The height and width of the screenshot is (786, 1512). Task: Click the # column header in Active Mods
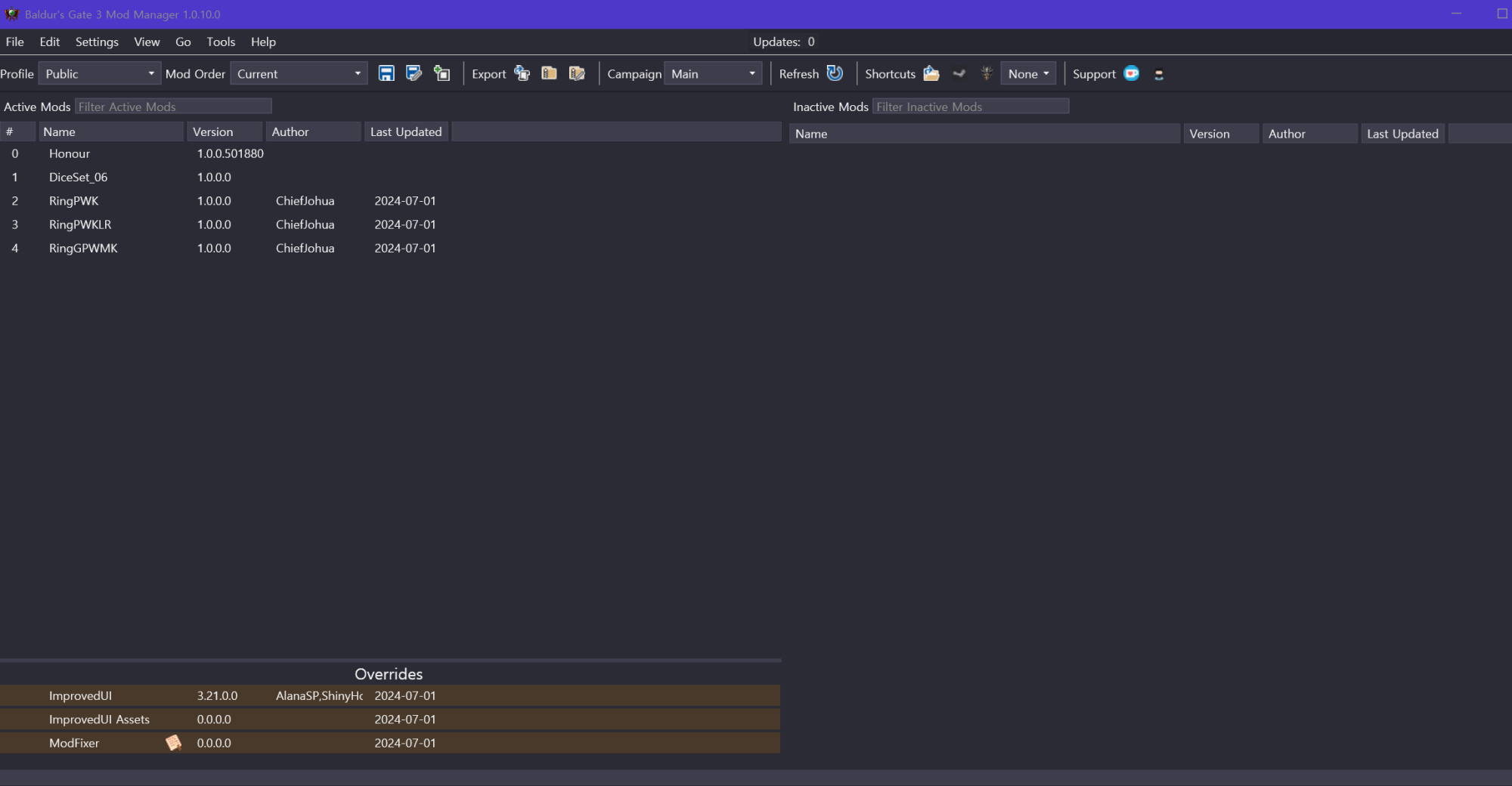coord(18,132)
